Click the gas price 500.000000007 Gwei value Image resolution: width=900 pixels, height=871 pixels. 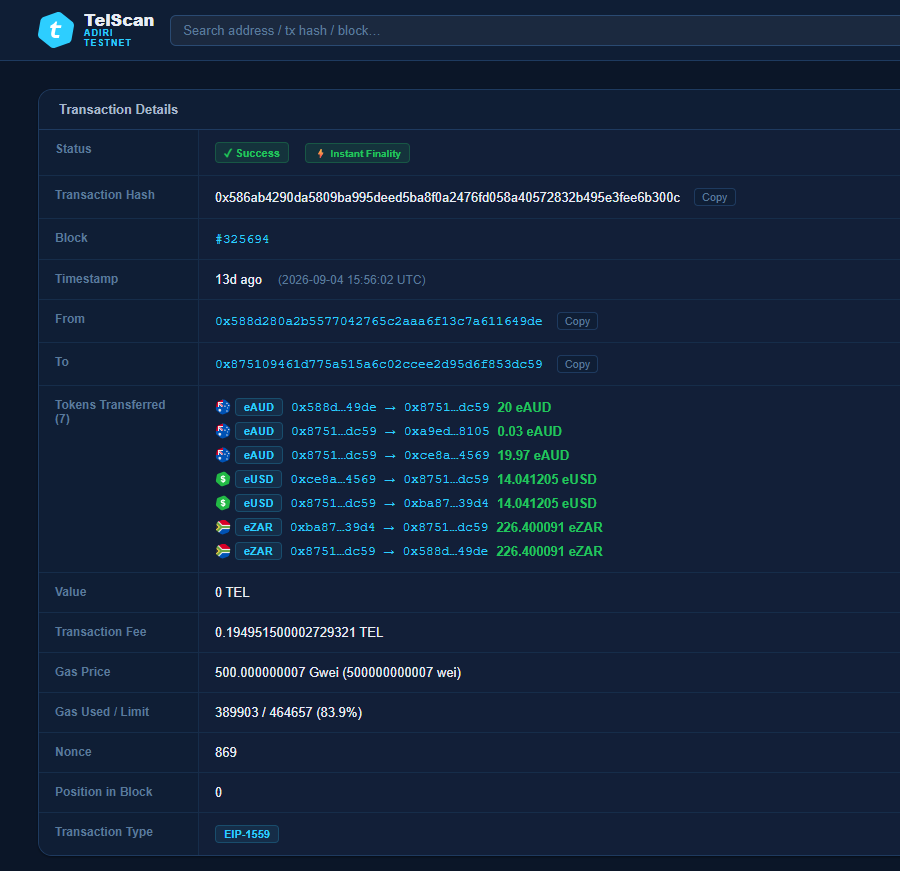(x=338, y=672)
